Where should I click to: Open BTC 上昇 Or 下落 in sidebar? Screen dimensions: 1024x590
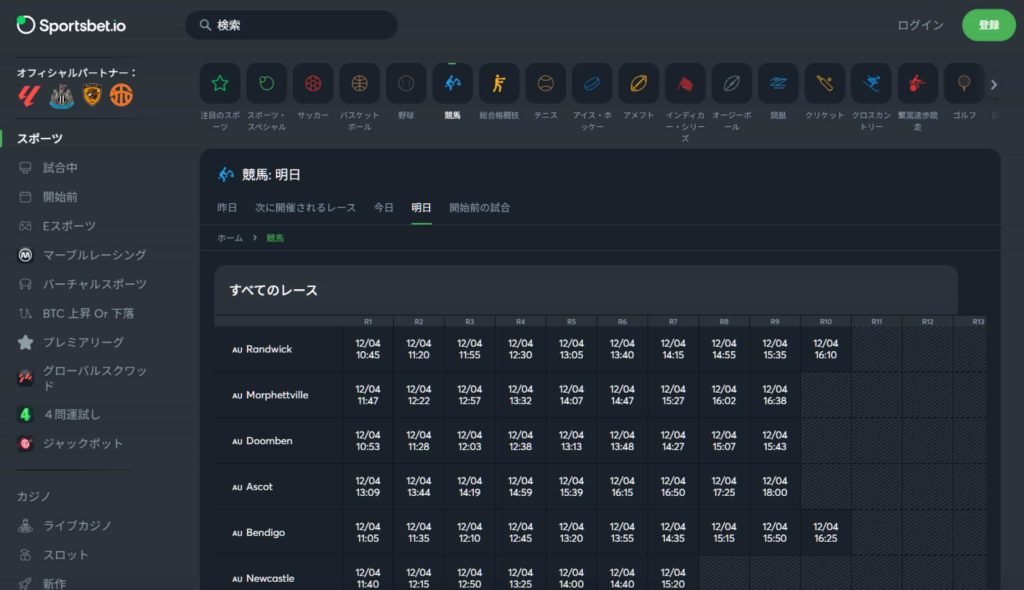[x=88, y=314]
